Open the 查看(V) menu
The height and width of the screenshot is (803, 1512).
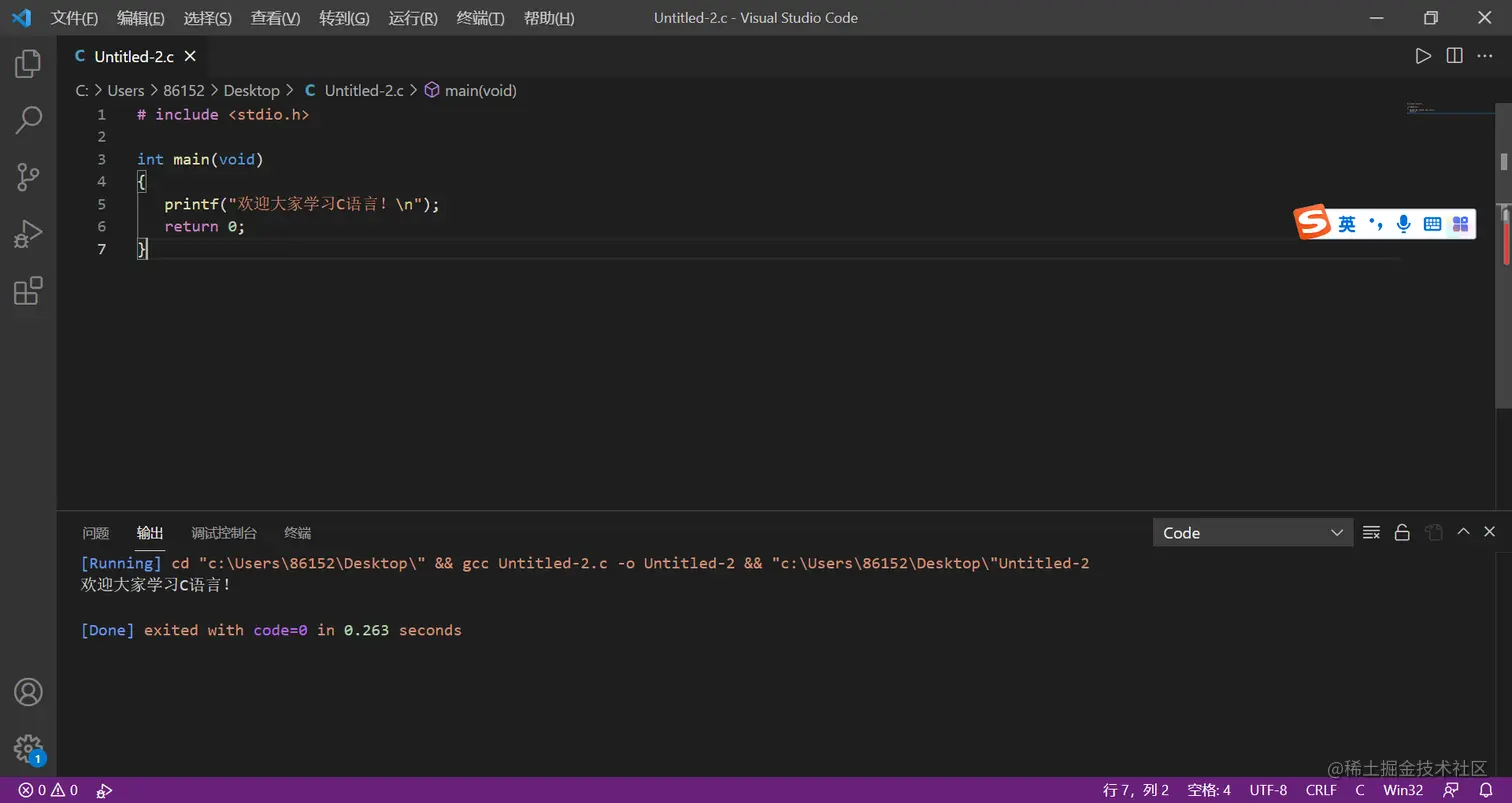(x=275, y=18)
